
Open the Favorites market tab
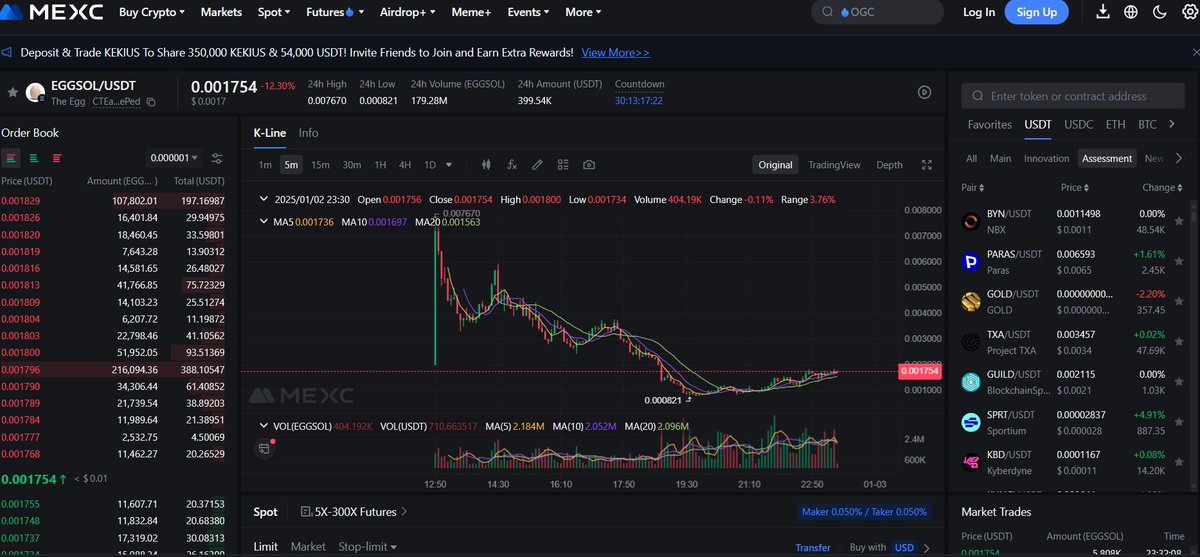click(990, 125)
